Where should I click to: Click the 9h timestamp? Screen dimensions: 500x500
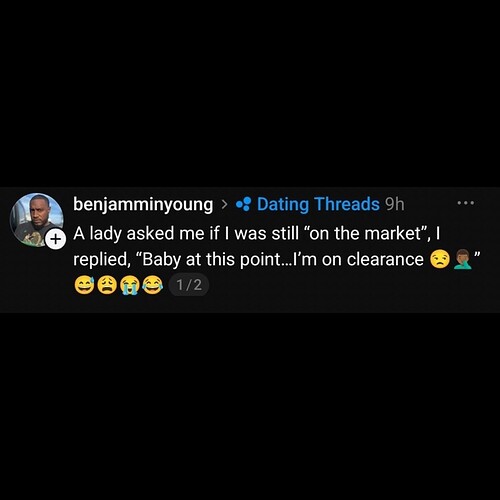point(394,204)
